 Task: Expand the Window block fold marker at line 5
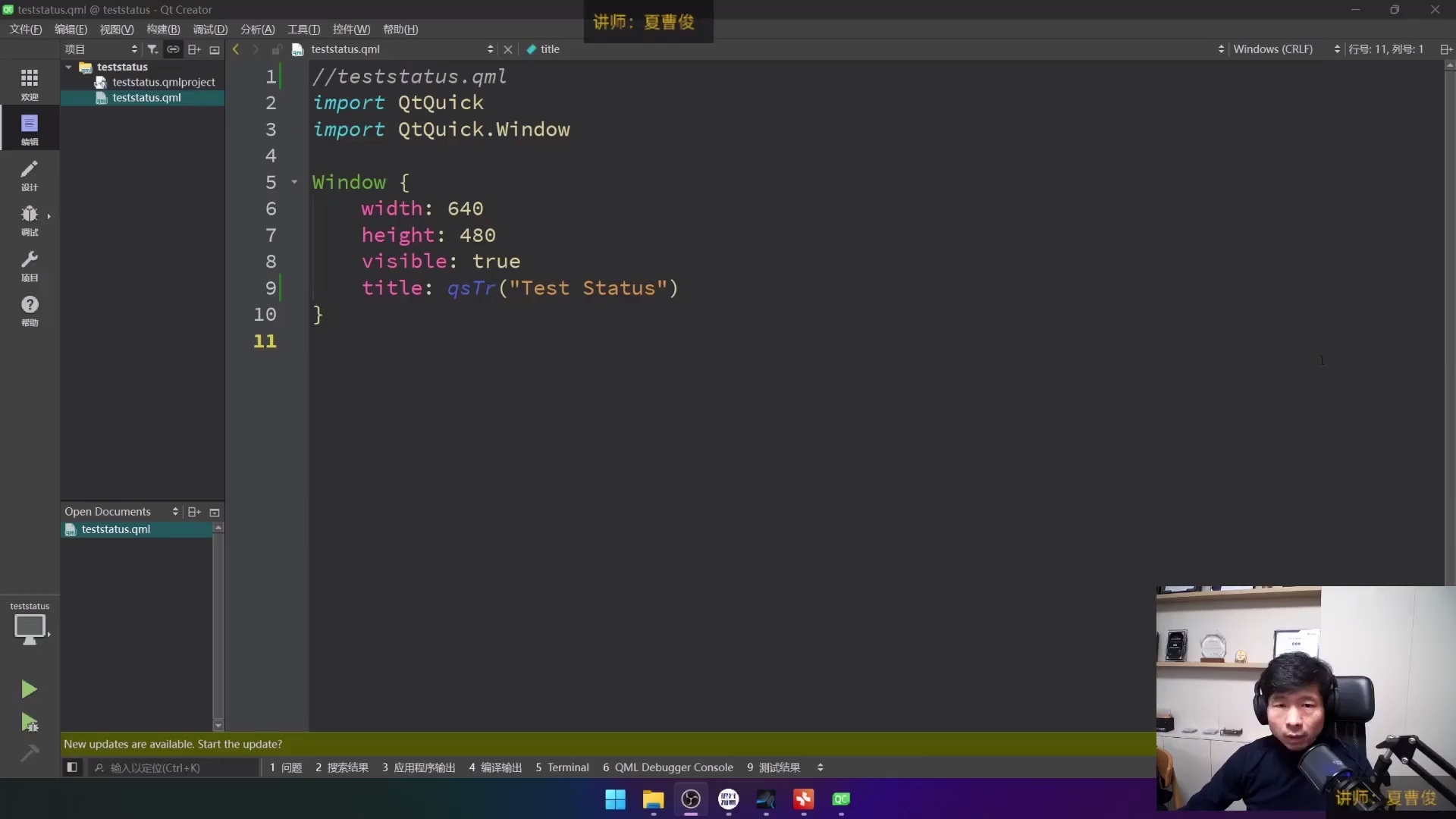pyautogui.click(x=295, y=182)
